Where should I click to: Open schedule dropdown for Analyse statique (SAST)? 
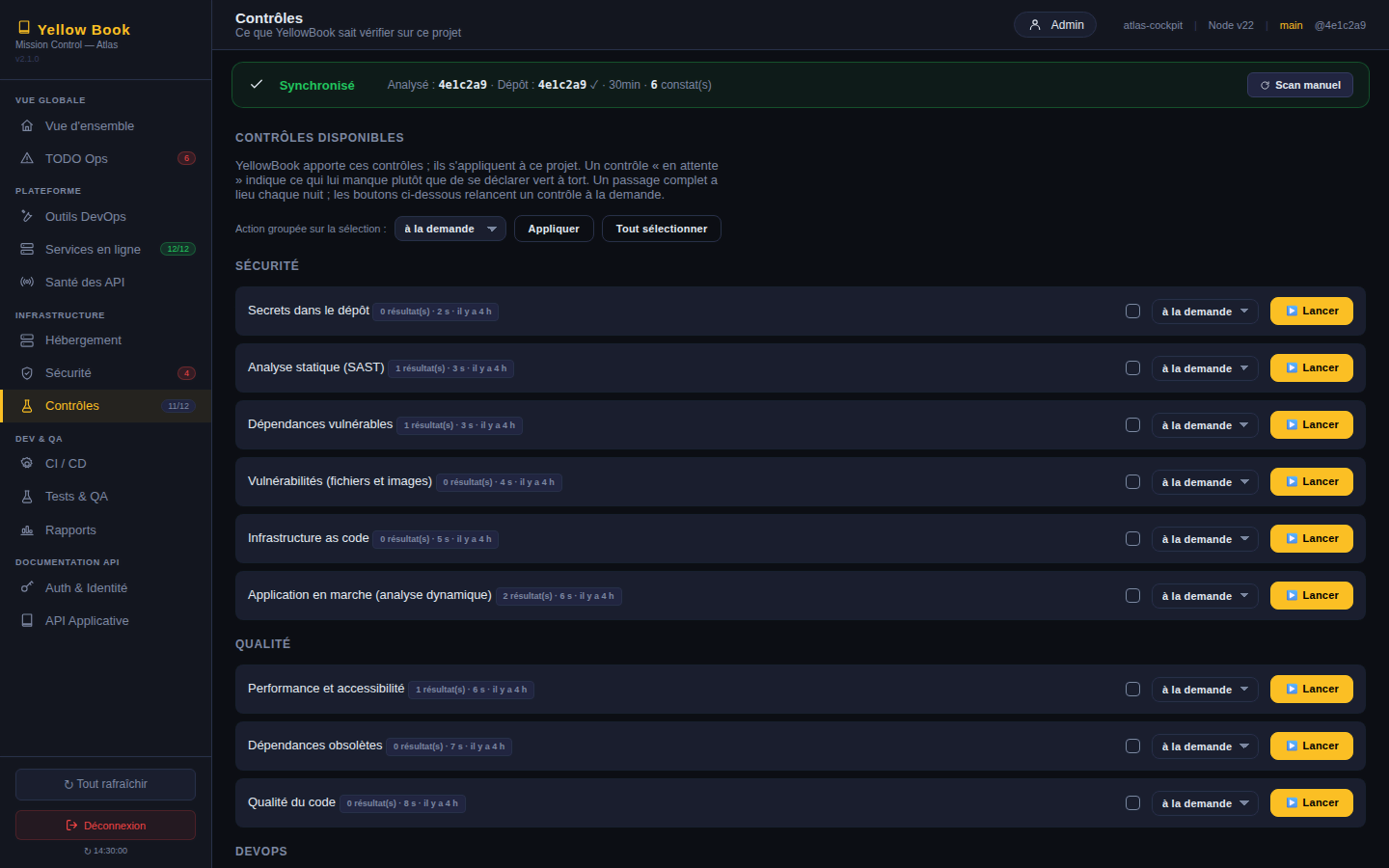click(x=1205, y=368)
